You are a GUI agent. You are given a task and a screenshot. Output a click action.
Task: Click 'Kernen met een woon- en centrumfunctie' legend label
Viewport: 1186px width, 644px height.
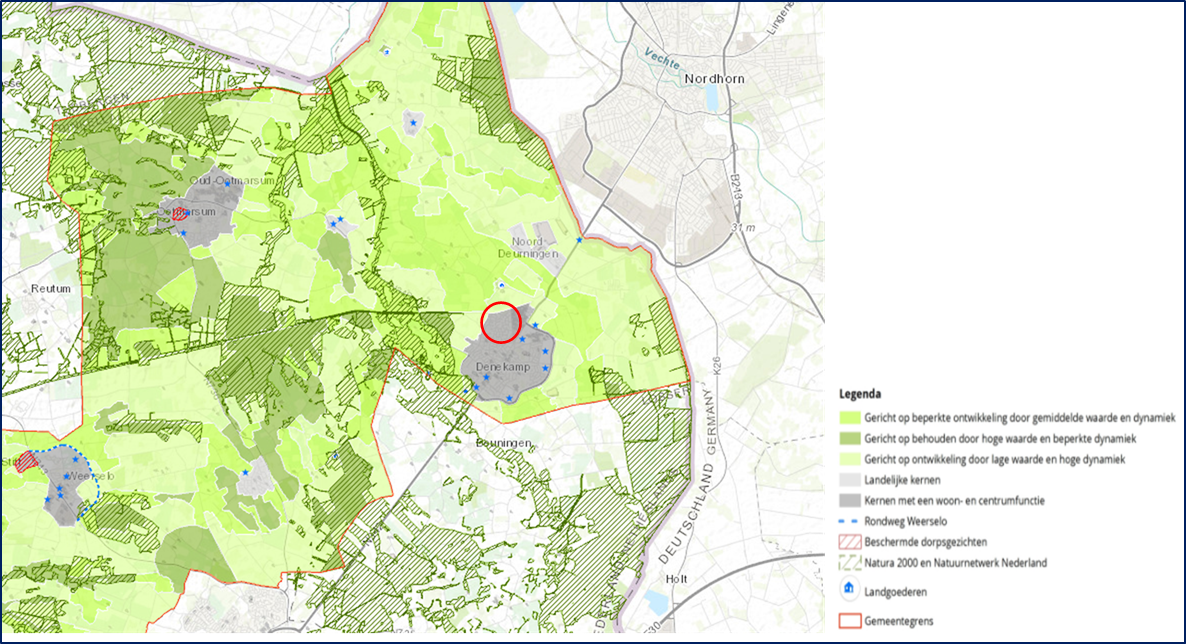[955, 500]
